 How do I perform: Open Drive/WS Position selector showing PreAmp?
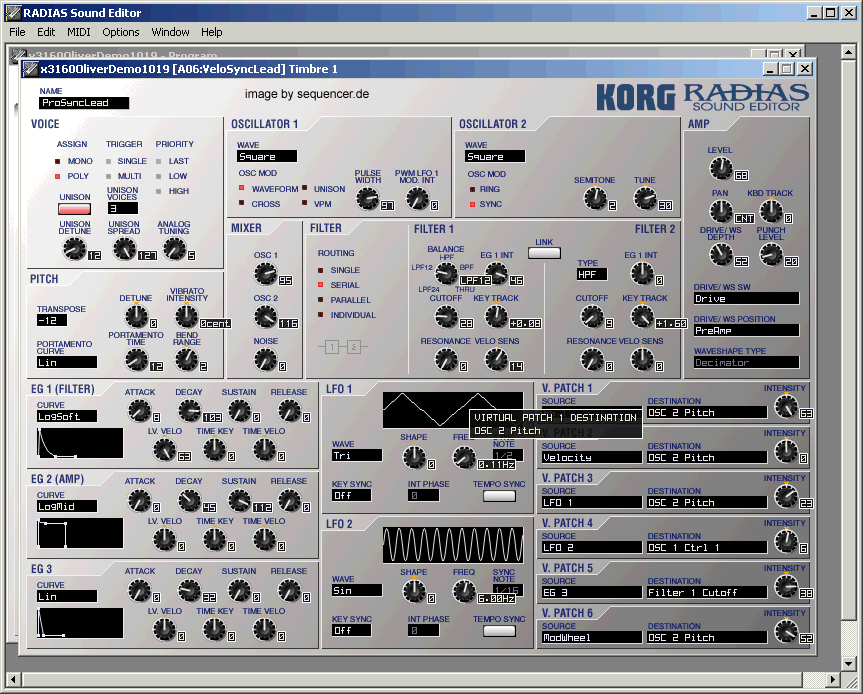click(746, 330)
